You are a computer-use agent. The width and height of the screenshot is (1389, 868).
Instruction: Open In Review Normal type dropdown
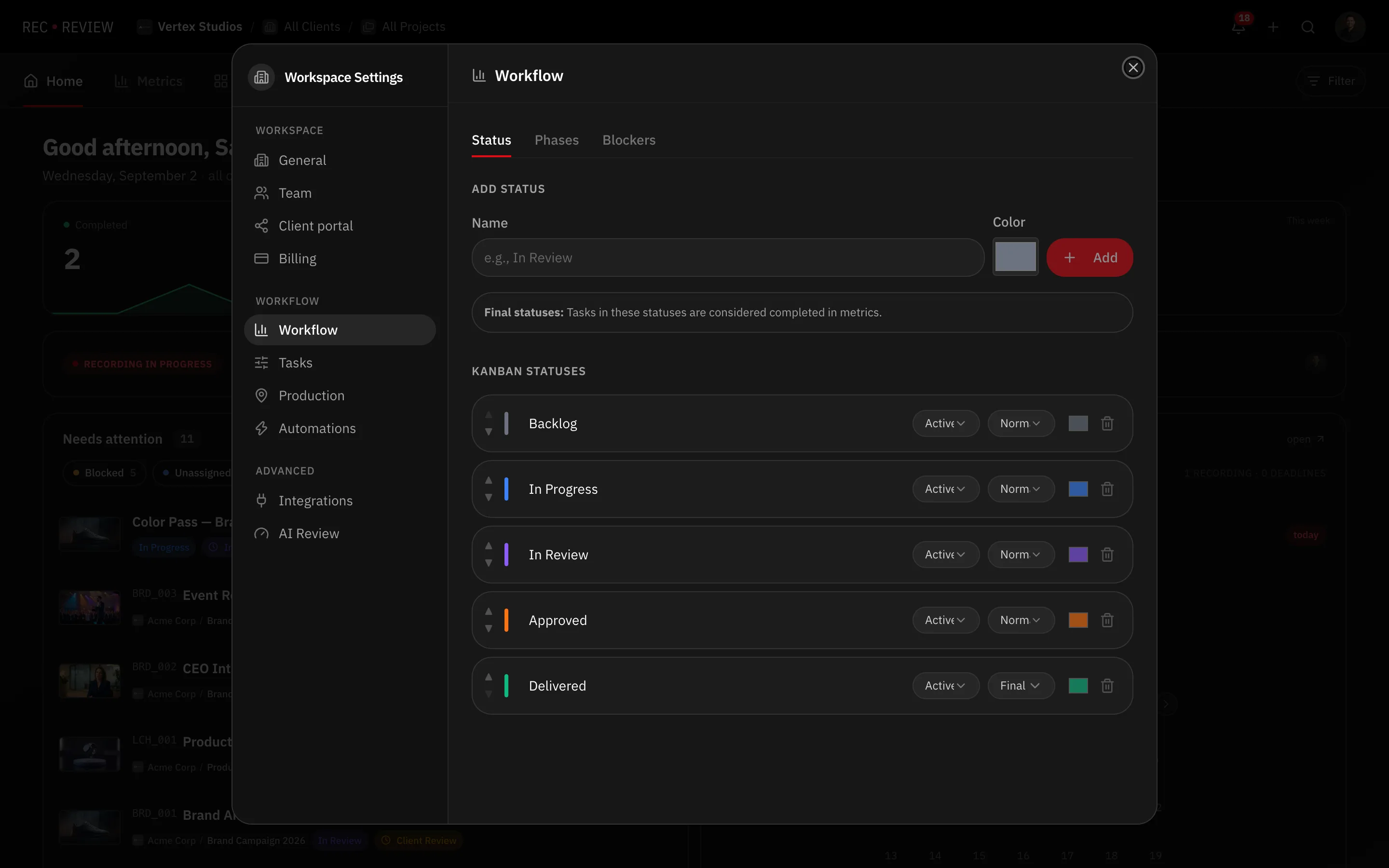click(1021, 555)
